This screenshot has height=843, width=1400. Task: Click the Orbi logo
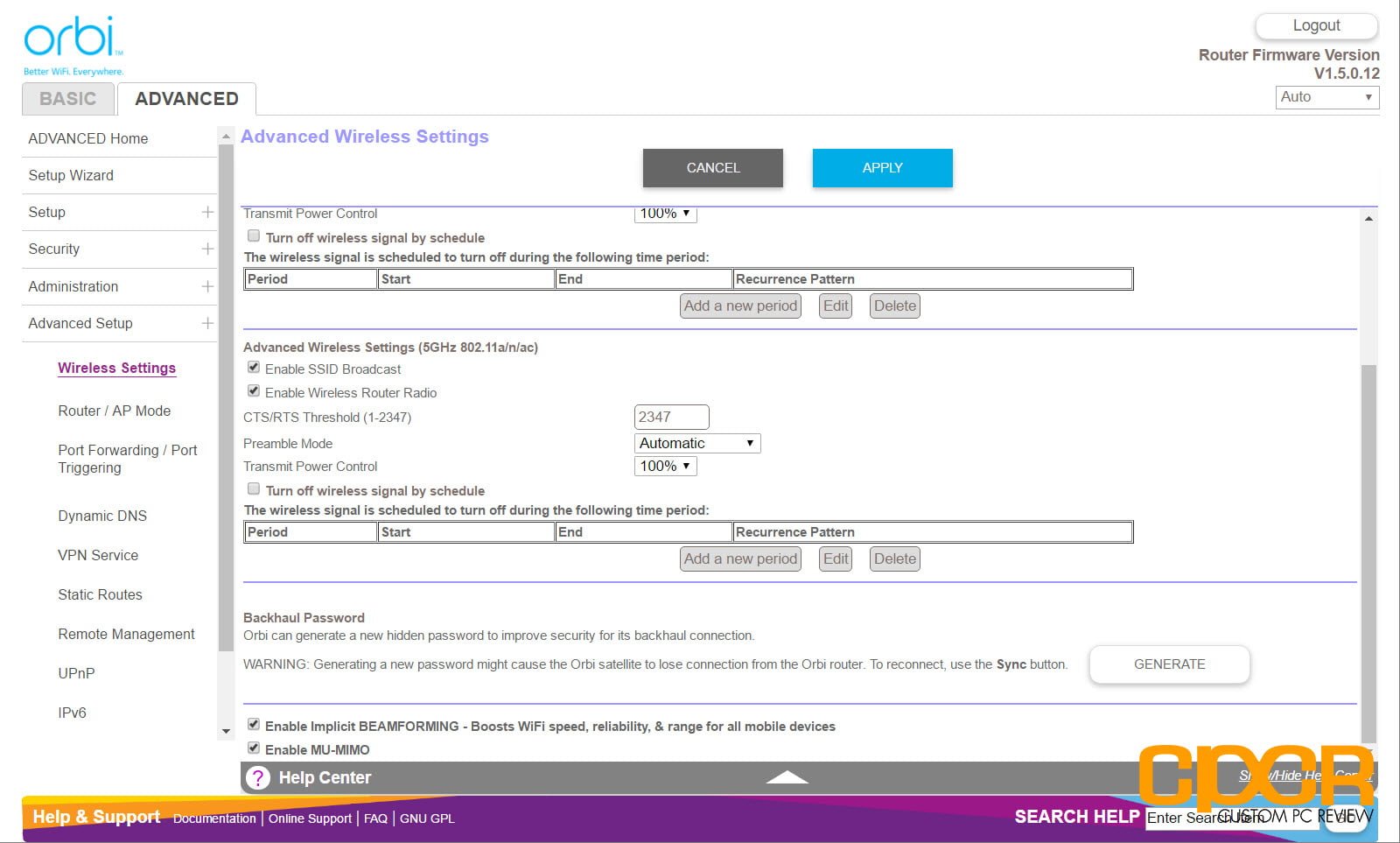coord(73,46)
